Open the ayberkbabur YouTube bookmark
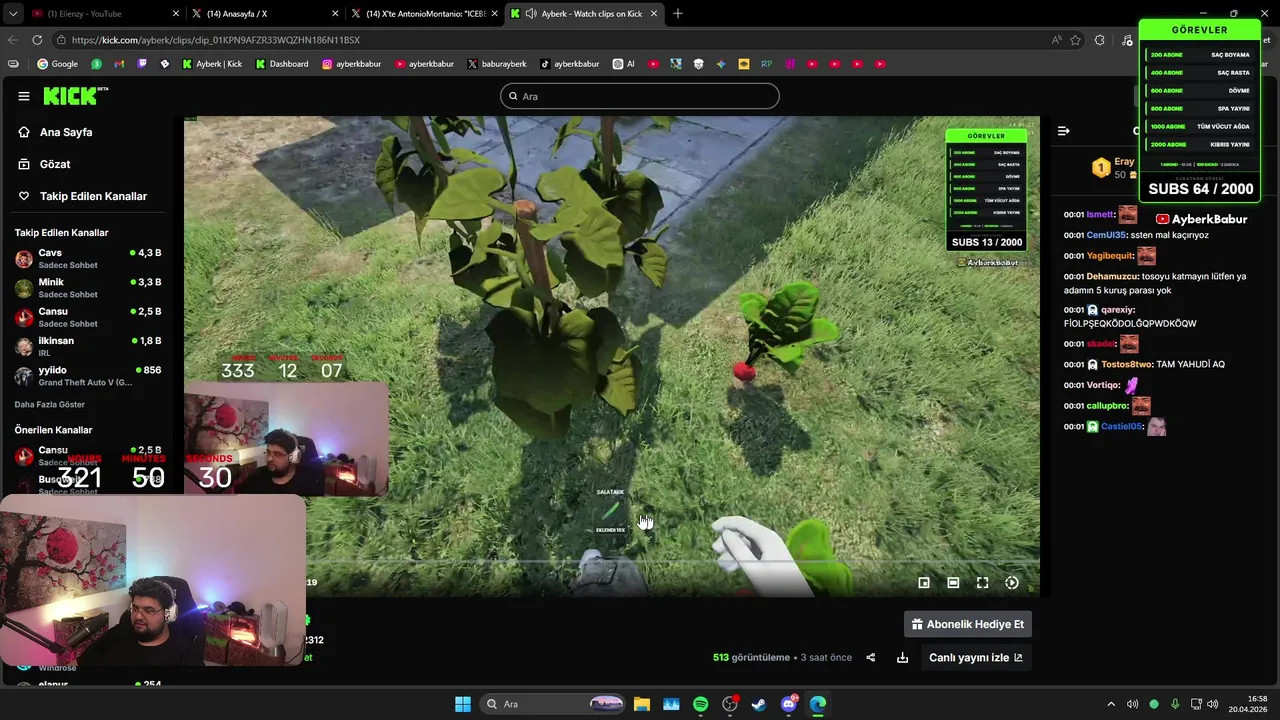This screenshot has width=1280, height=720. (424, 64)
